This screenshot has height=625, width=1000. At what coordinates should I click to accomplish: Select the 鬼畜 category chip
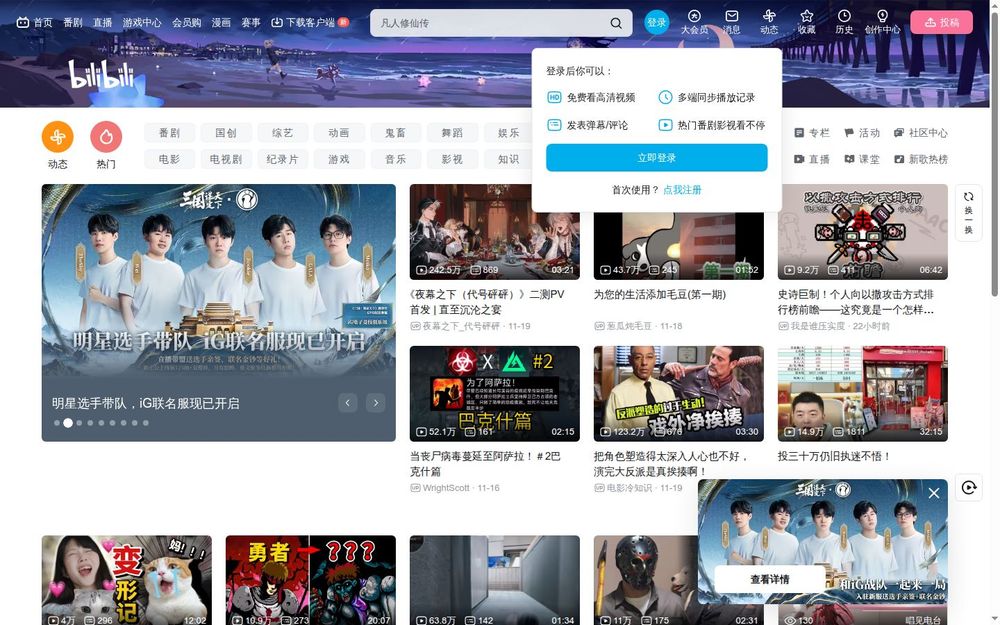(395, 133)
